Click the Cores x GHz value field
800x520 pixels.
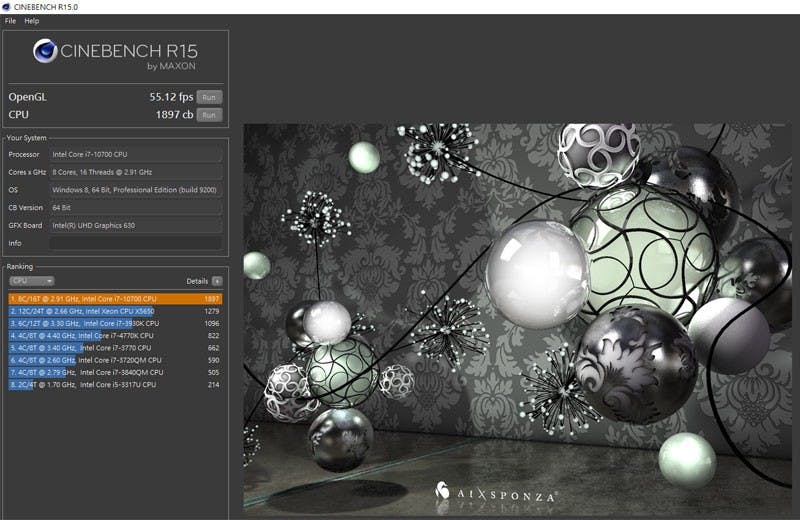[x=136, y=172]
